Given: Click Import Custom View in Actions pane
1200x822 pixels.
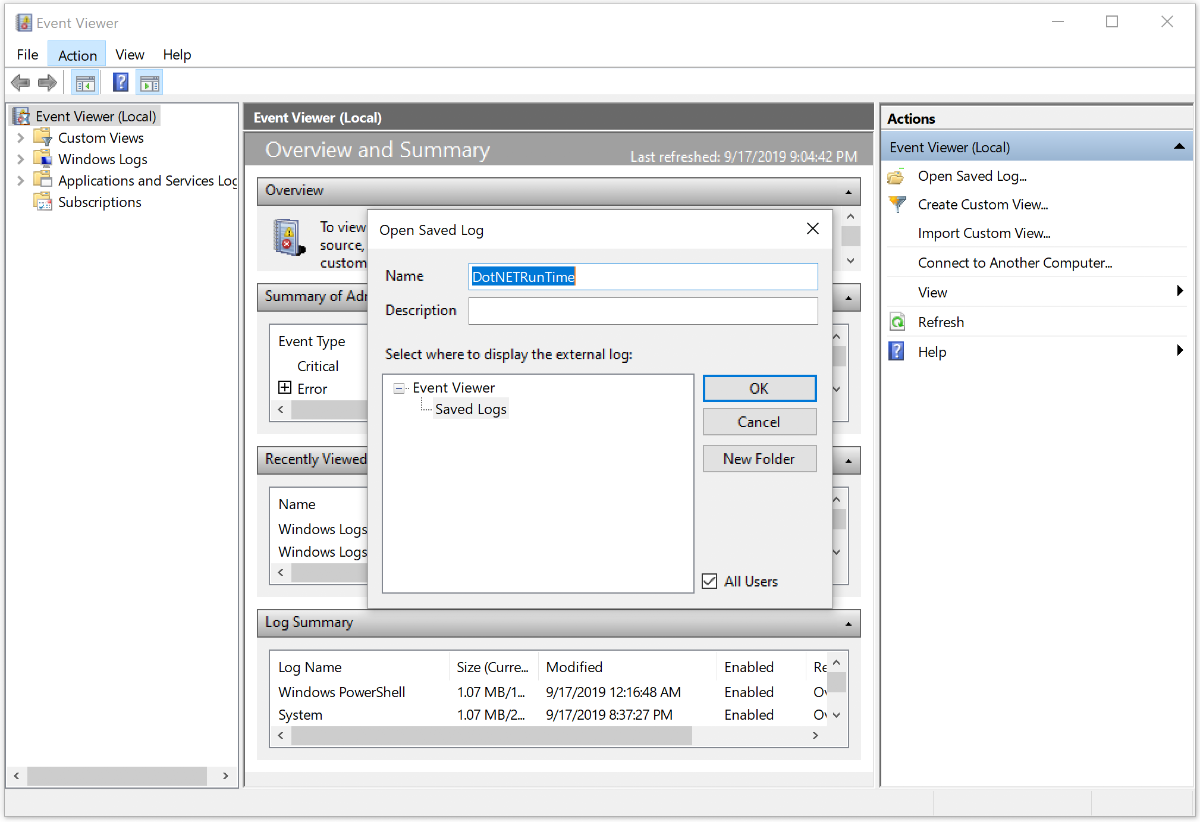Looking at the screenshot, I should click(984, 233).
